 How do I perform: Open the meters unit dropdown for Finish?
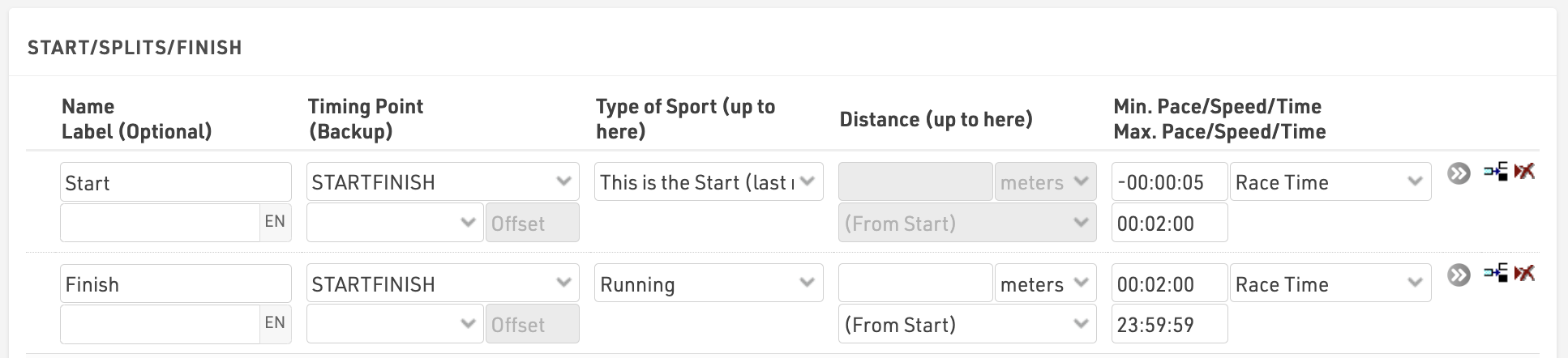(x=1046, y=283)
